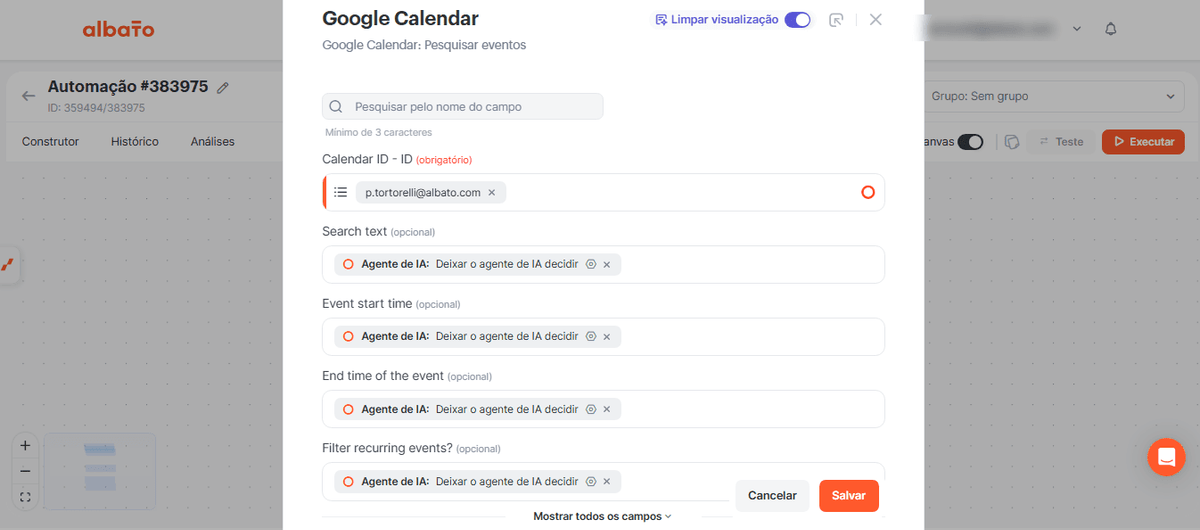Click the Pesquisar pelo nome do campo field
The image size is (1200, 530).
click(x=463, y=106)
